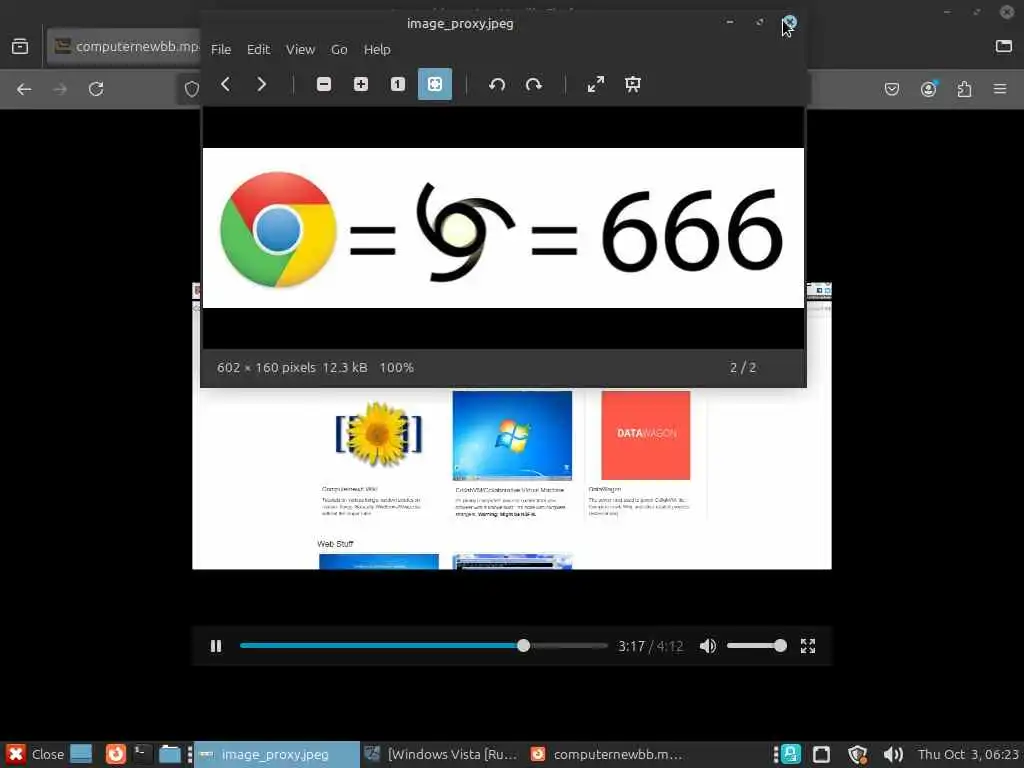Start the slideshow presentation icon
This screenshot has width=1024, height=768.
(x=633, y=84)
